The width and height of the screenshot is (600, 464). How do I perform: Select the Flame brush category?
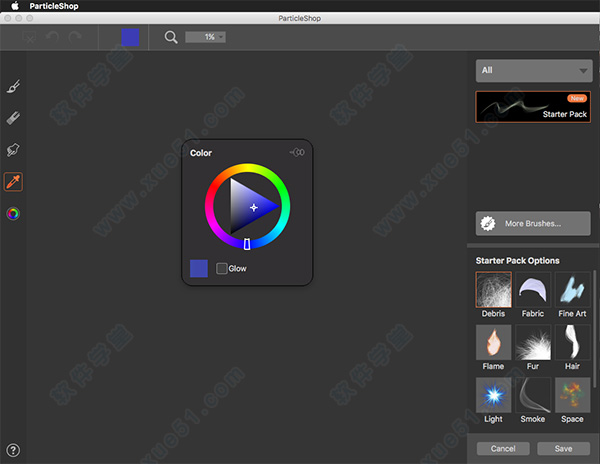point(493,348)
